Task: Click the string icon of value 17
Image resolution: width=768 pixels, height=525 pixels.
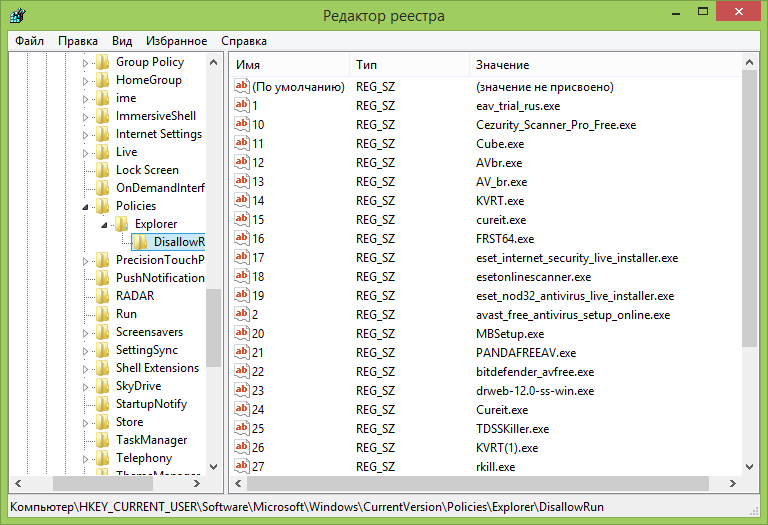Action: click(241, 257)
